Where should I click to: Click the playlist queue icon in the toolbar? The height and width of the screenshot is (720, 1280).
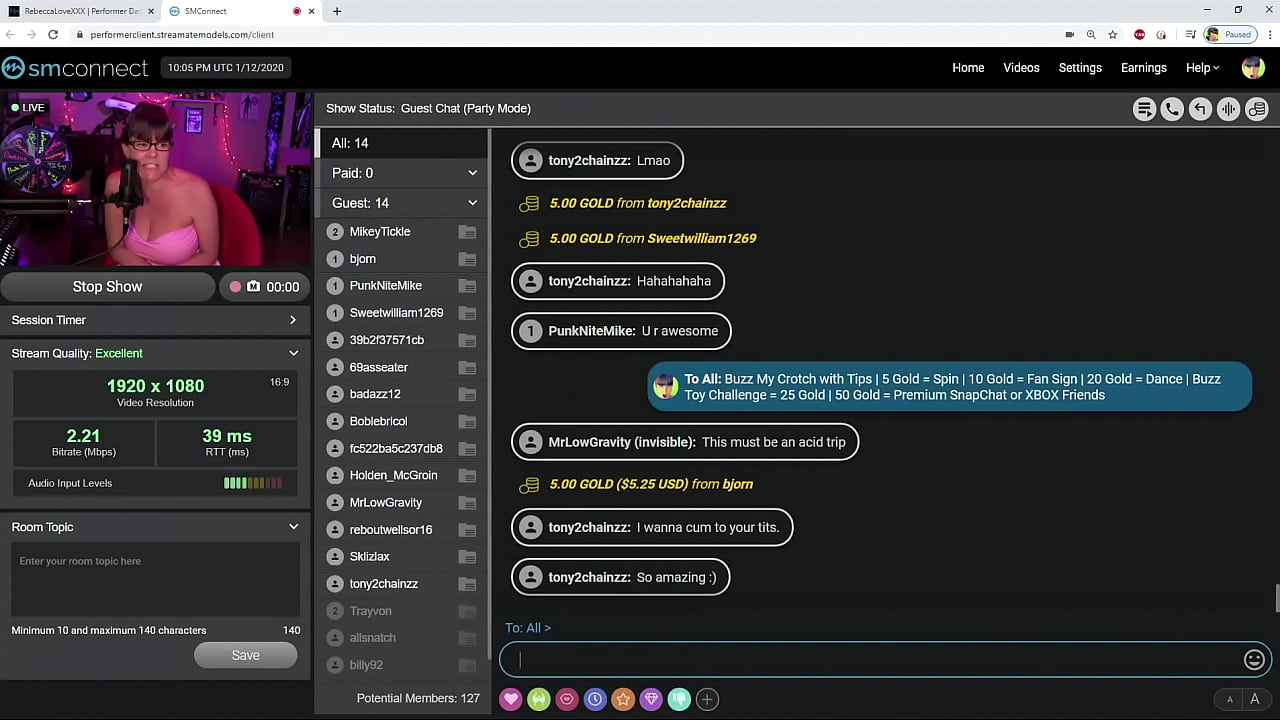[x=1144, y=109]
